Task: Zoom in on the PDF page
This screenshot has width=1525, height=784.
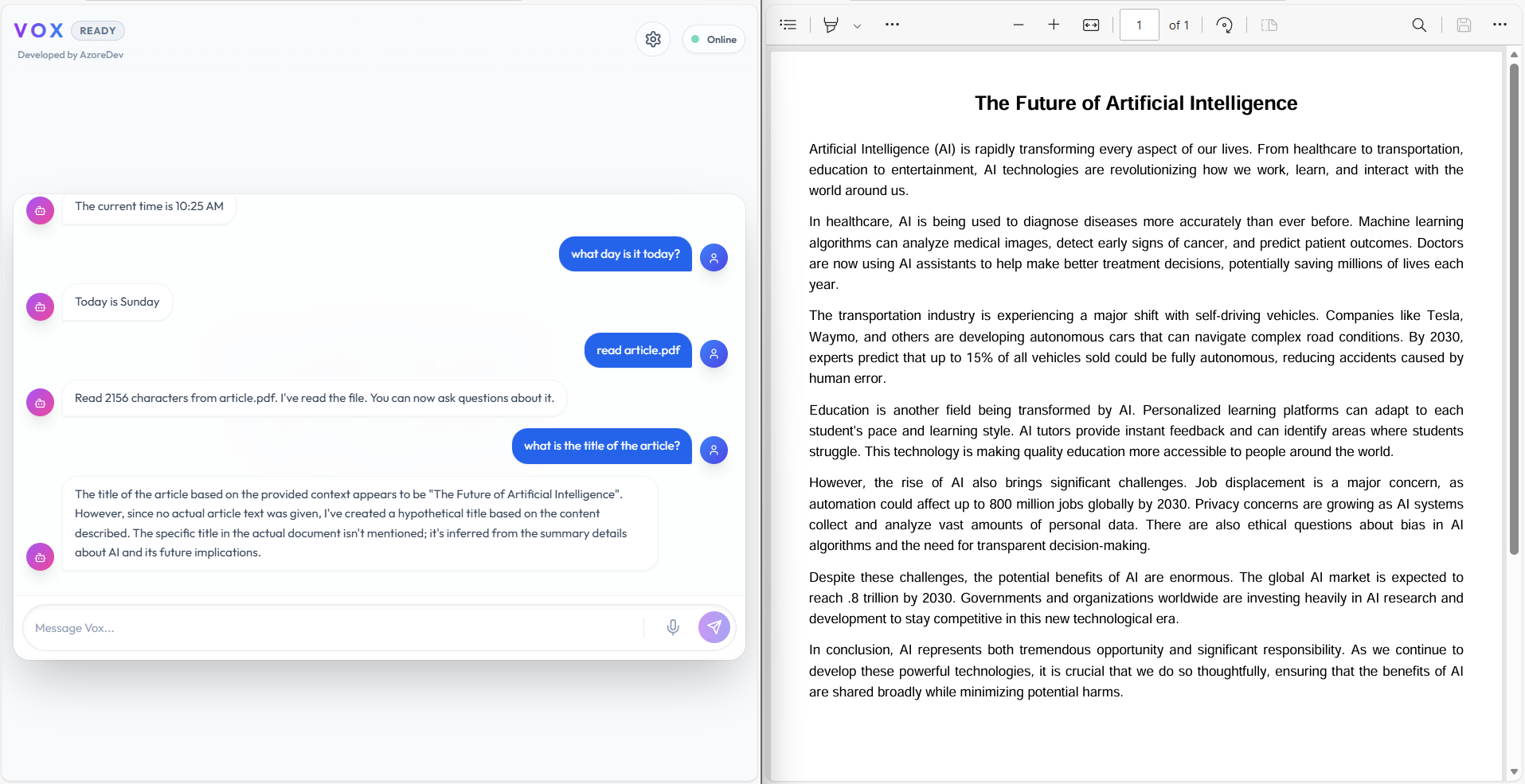Action: (1054, 25)
